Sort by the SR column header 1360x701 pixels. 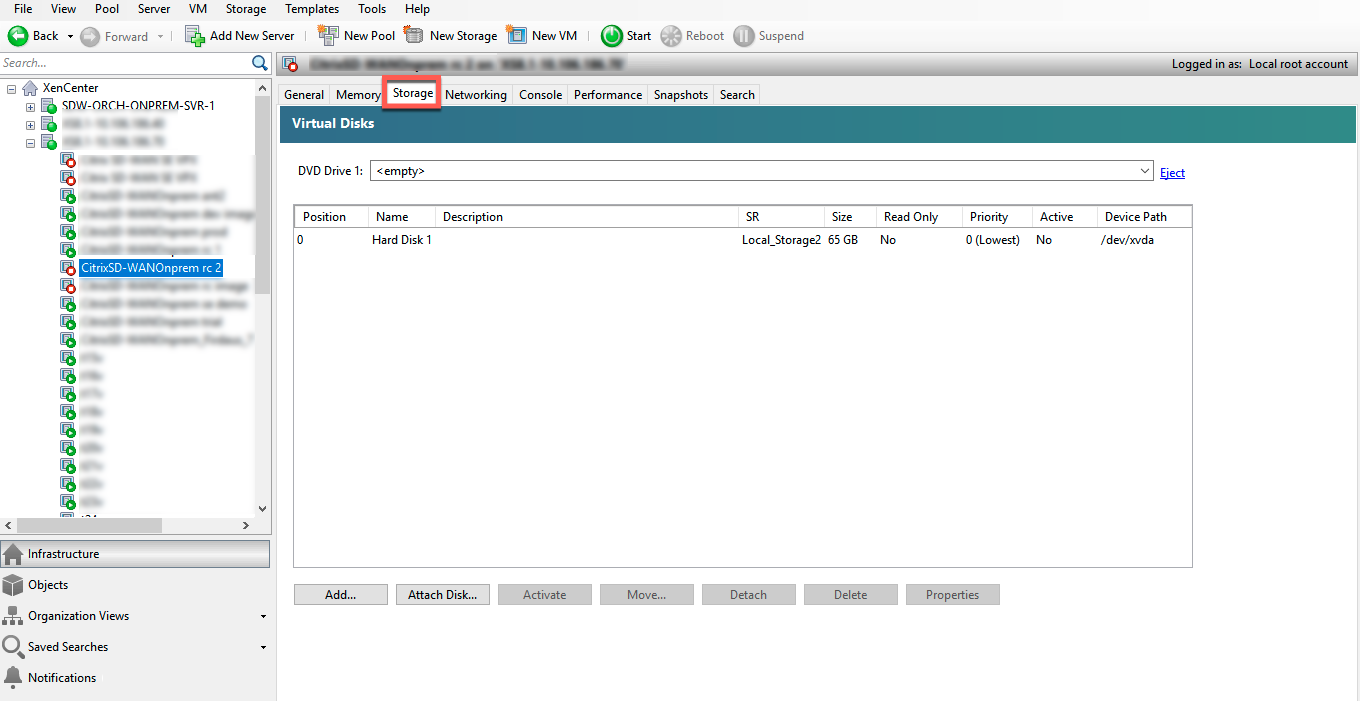tap(782, 217)
